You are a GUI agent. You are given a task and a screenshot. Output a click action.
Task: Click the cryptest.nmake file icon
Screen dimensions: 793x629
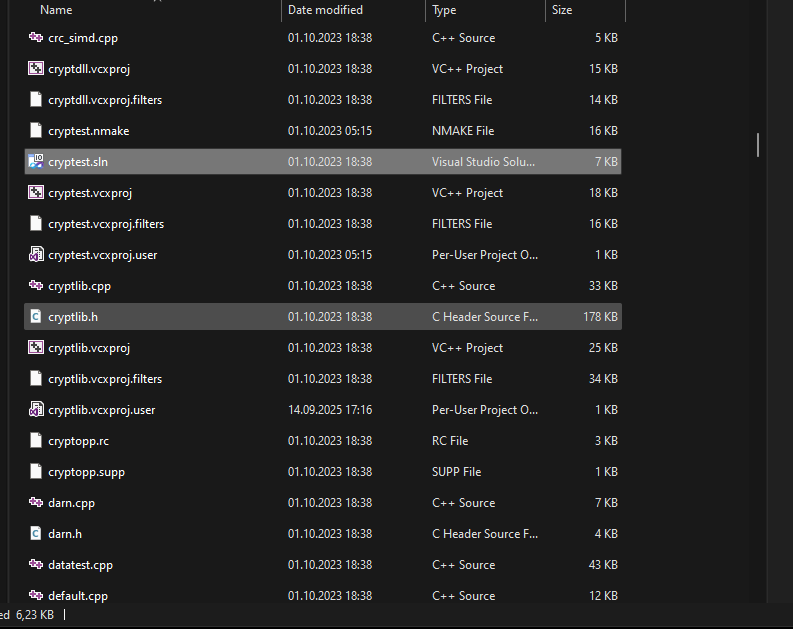coord(36,131)
